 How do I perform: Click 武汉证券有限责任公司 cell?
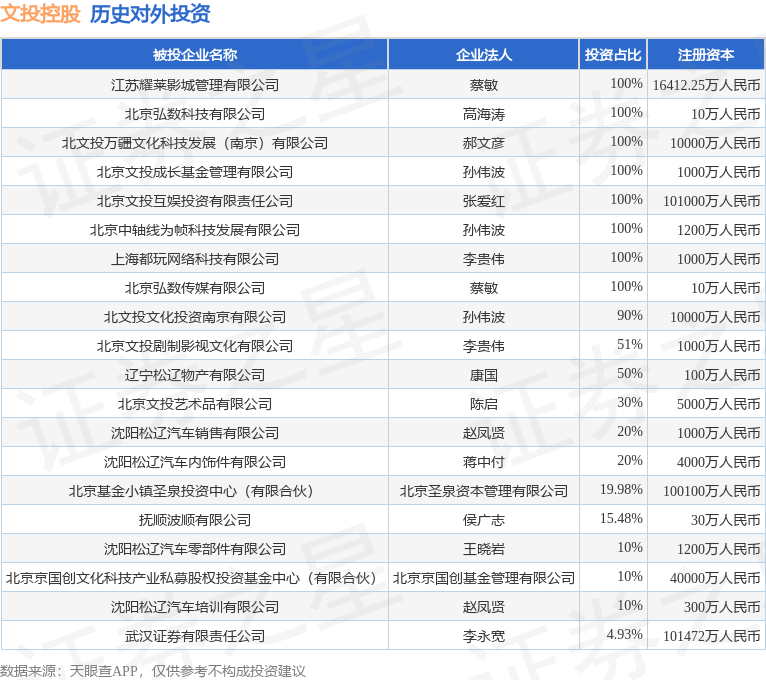click(x=194, y=636)
